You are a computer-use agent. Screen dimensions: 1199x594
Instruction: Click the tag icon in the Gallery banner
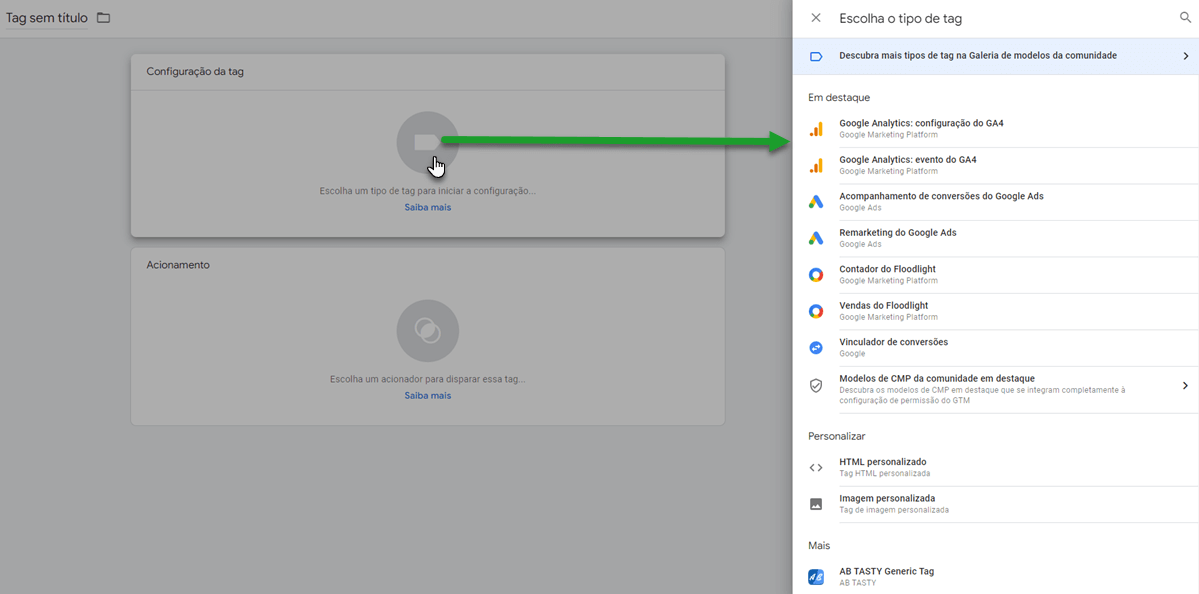816,56
